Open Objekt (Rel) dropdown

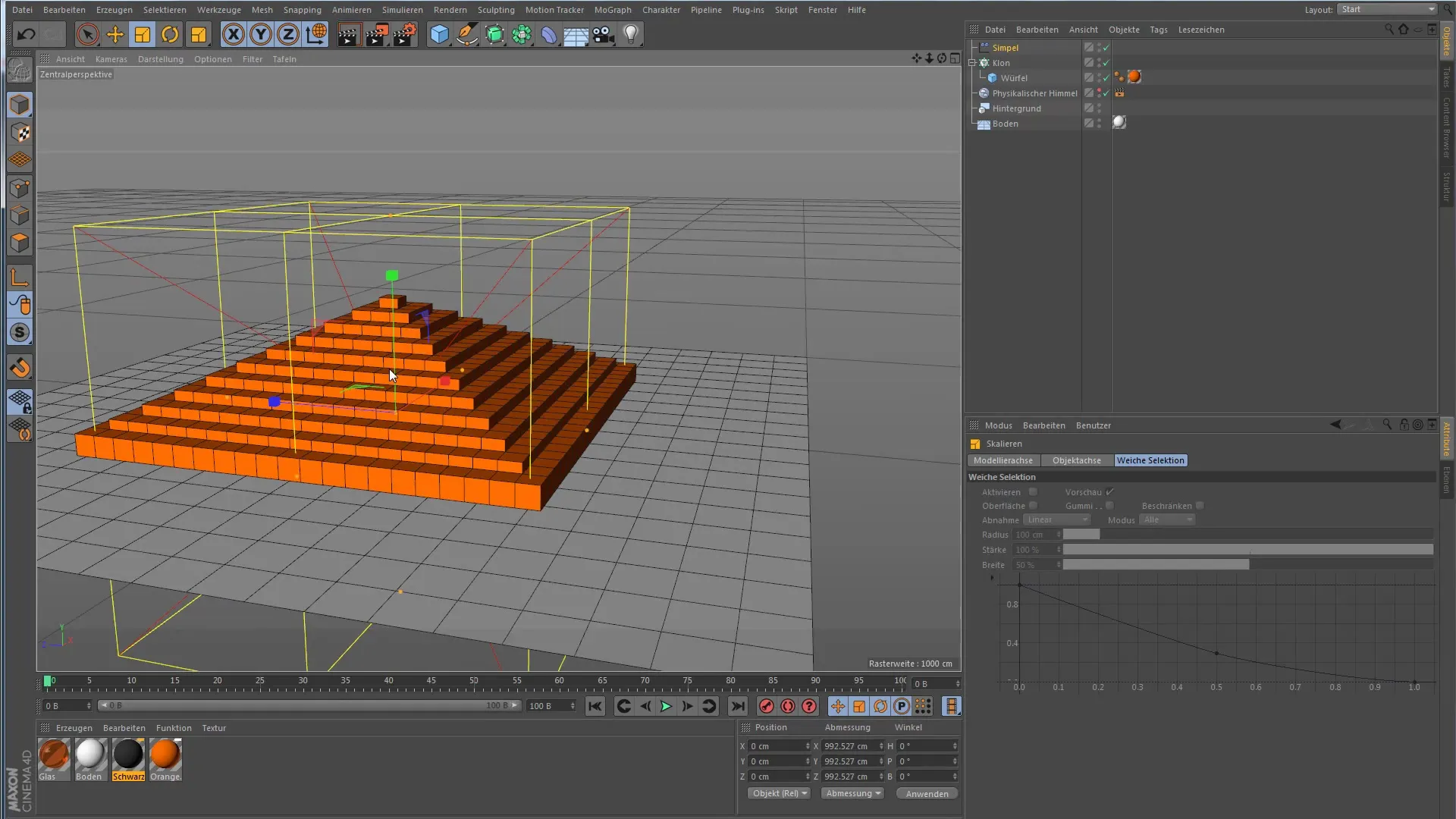(x=779, y=793)
